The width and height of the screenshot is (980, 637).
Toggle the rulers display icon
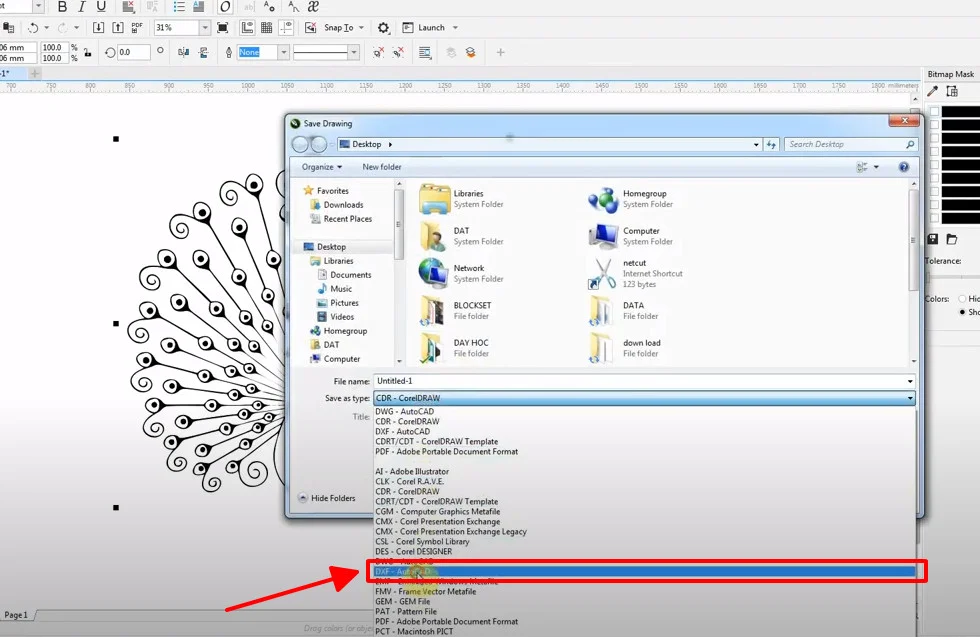(247, 28)
